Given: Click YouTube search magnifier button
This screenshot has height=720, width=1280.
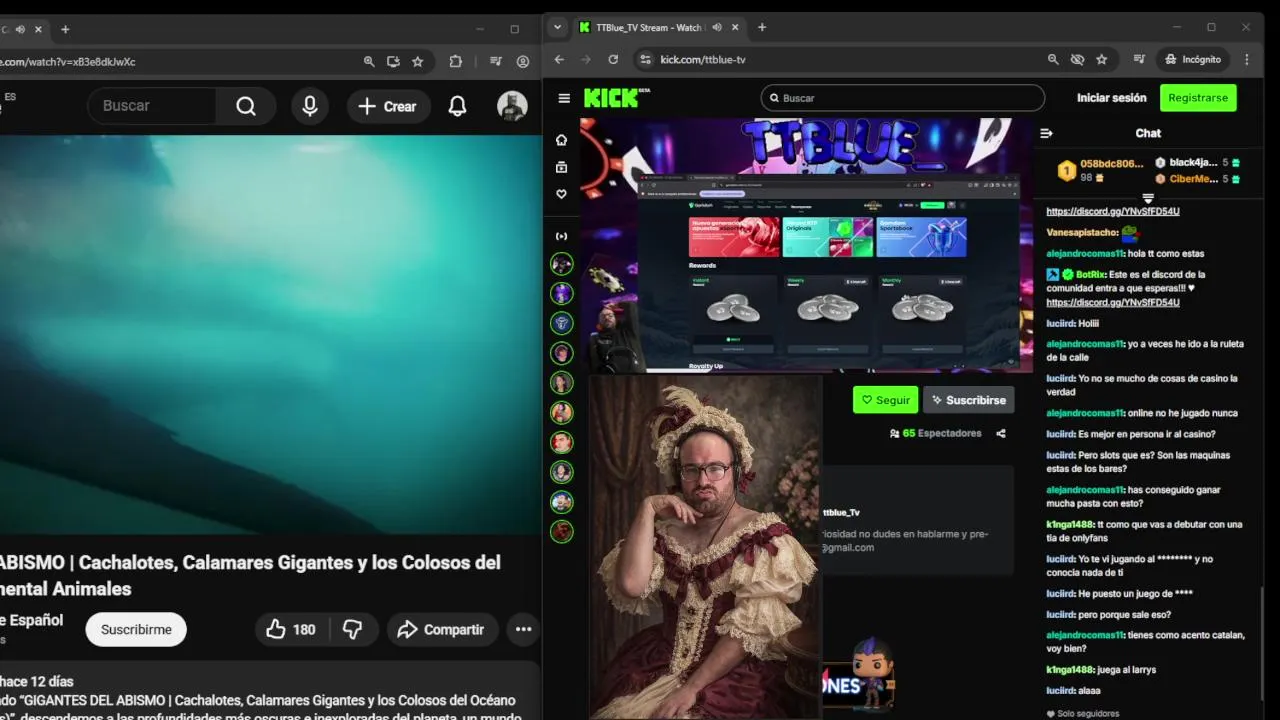Looking at the screenshot, I should 246,106.
